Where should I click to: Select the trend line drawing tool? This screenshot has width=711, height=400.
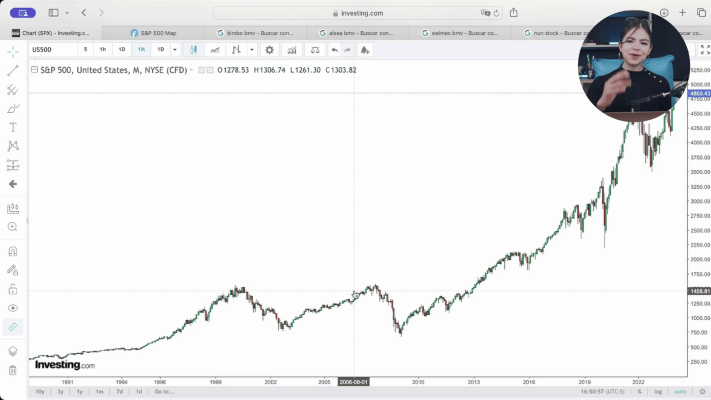(x=13, y=71)
